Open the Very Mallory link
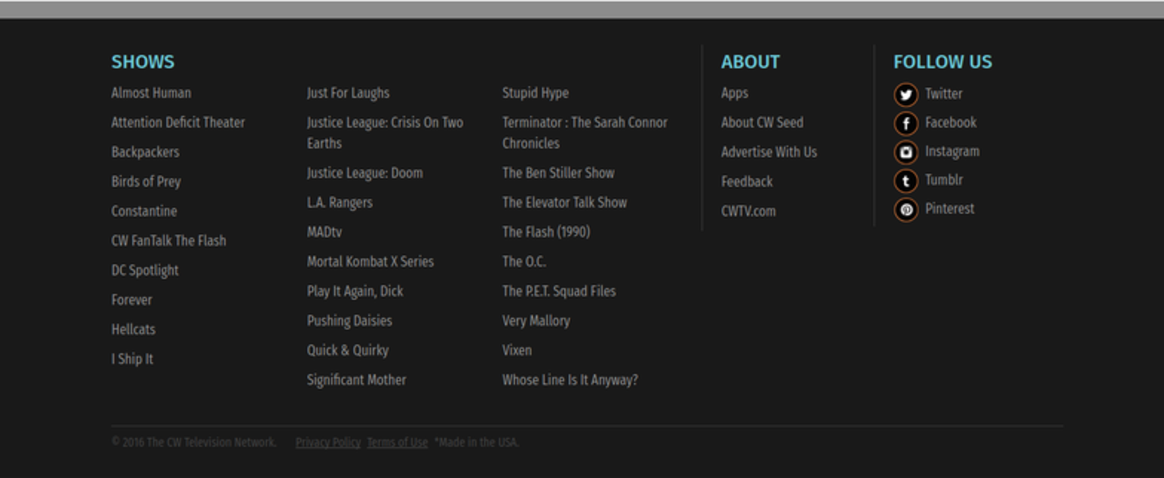This screenshot has width=1164, height=478. pyautogui.click(x=536, y=321)
